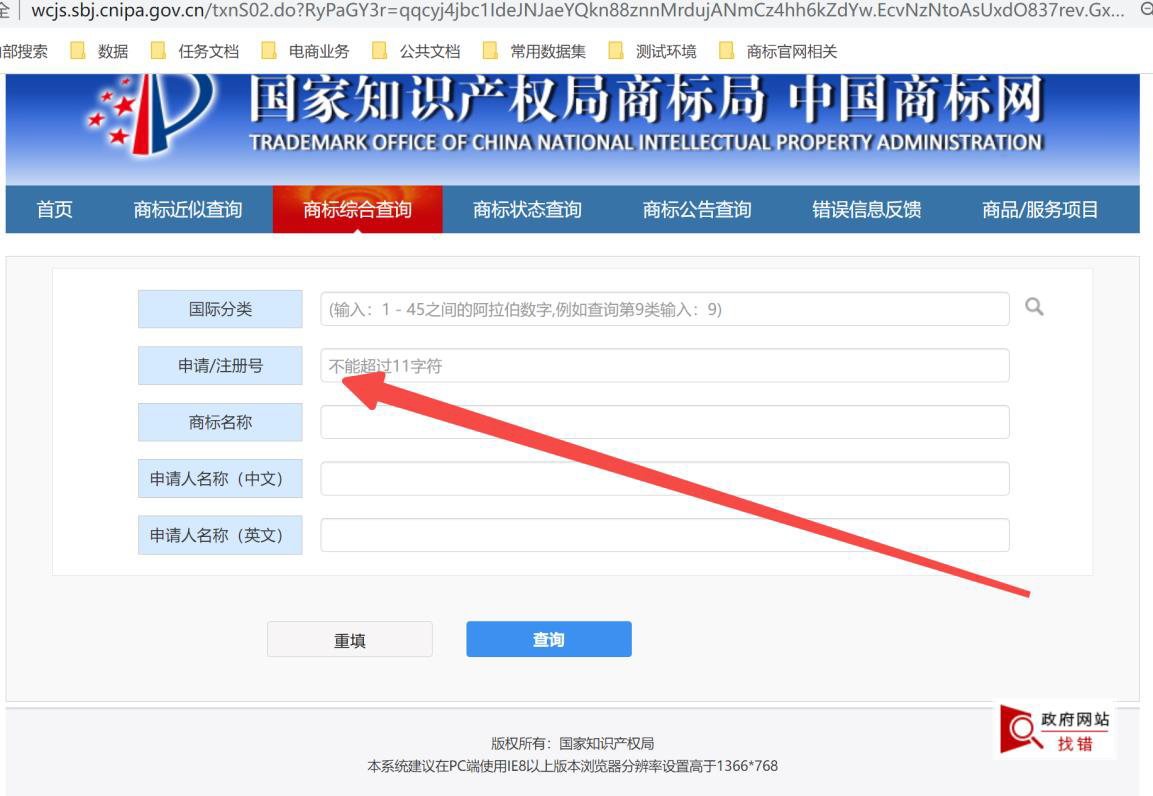Click the 申请人名称（英文） label
Viewport: 1153px width, 796px height.
(220, 535)
